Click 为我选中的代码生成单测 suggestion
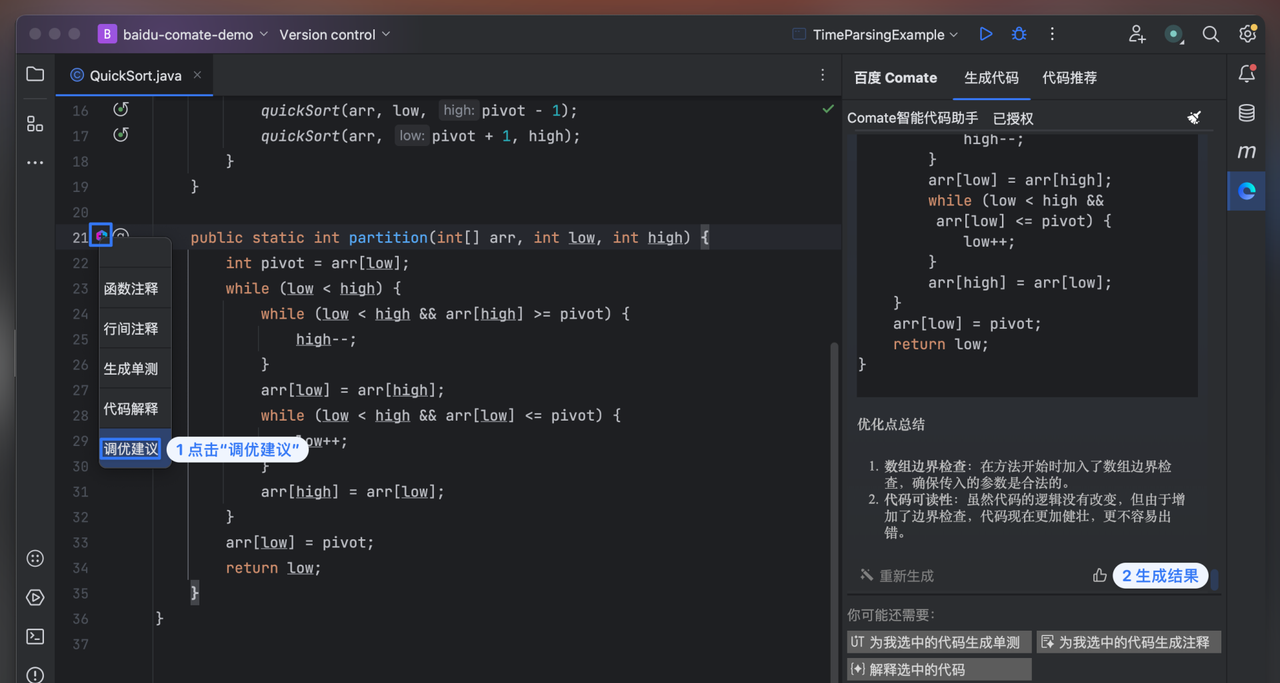This screenshot has height=683, width=1280. (x=938, y=642)
